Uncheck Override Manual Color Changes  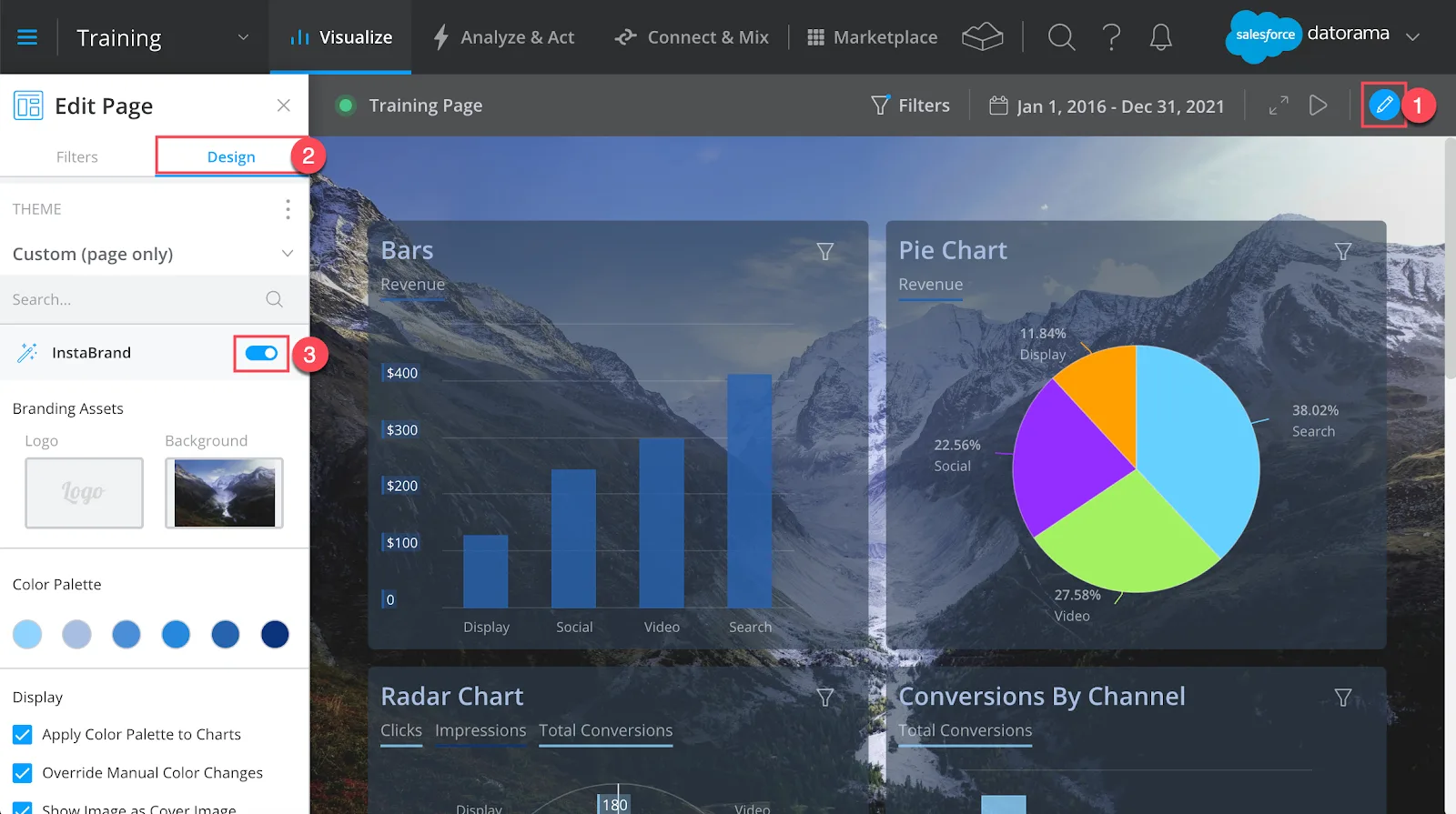point(23,773)
